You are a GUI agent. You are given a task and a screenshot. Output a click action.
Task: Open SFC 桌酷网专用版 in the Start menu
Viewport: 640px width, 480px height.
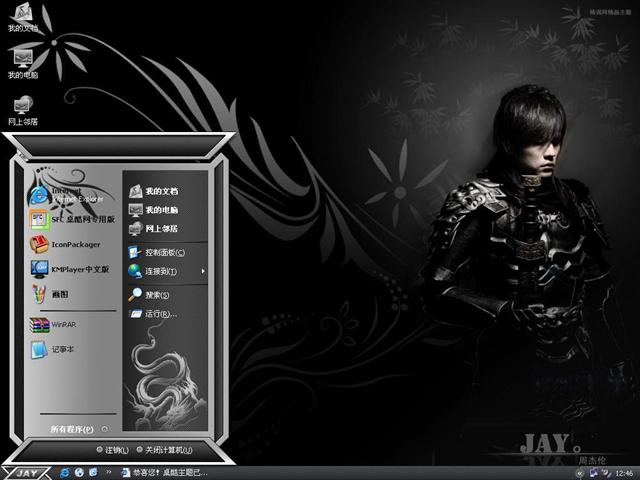tap(72, 219)
